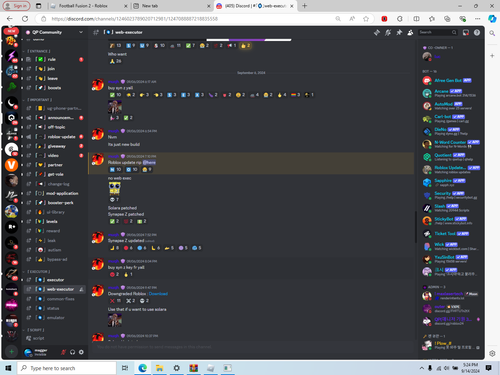
Task: Open the executor channel
Action: click(x=55, y=280)
